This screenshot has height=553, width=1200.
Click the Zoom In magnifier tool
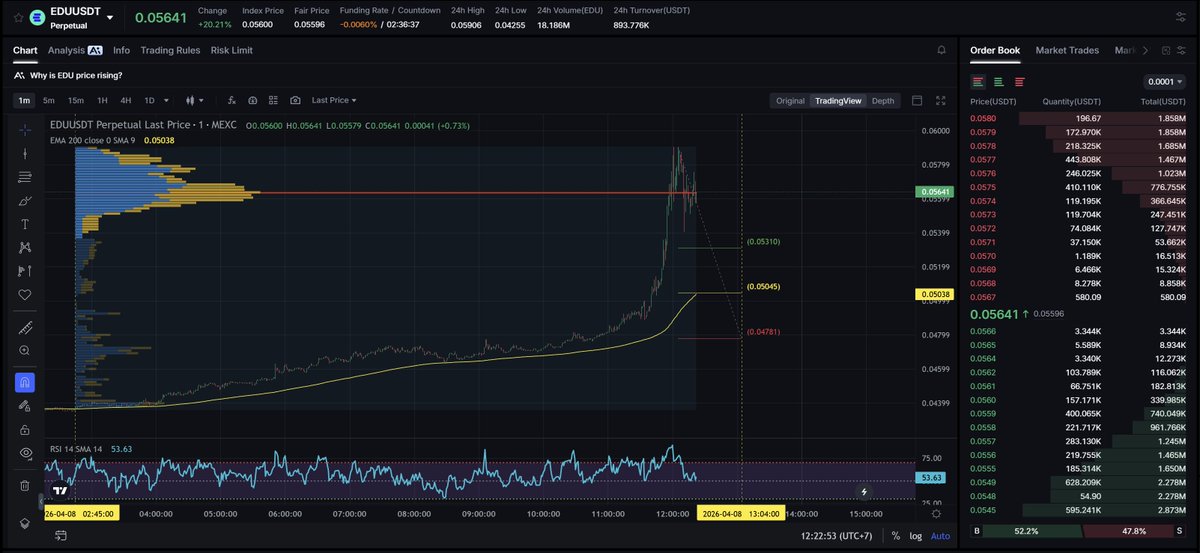click(x=25, y=351)
